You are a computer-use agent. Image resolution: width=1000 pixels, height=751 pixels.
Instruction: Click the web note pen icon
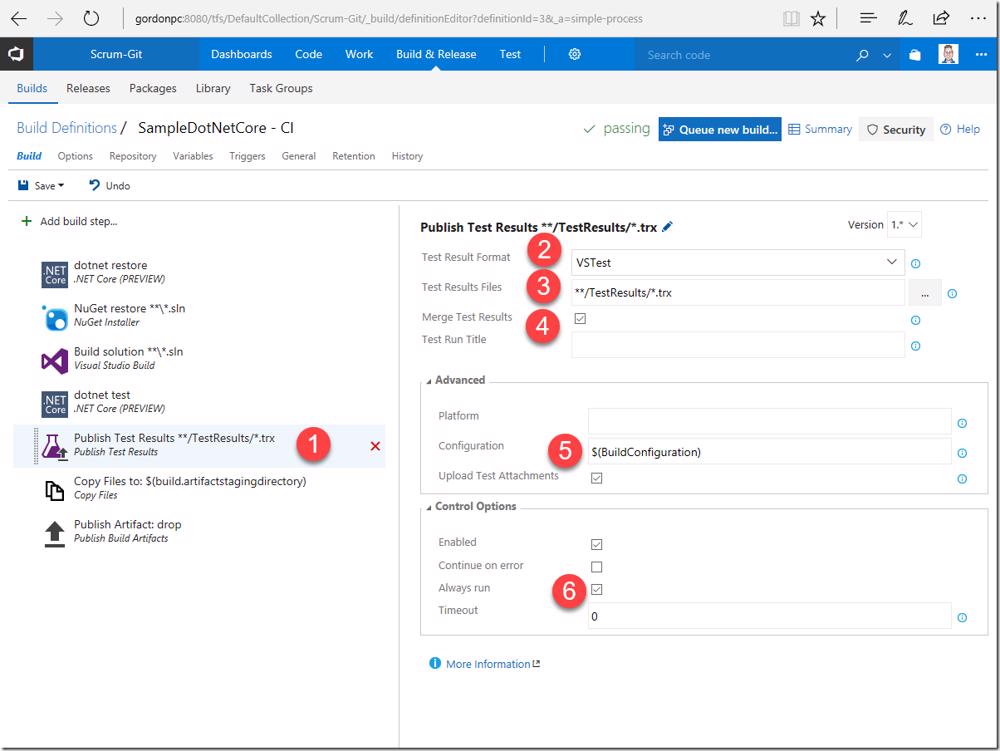pyautogui.click(x=904, y=18)
